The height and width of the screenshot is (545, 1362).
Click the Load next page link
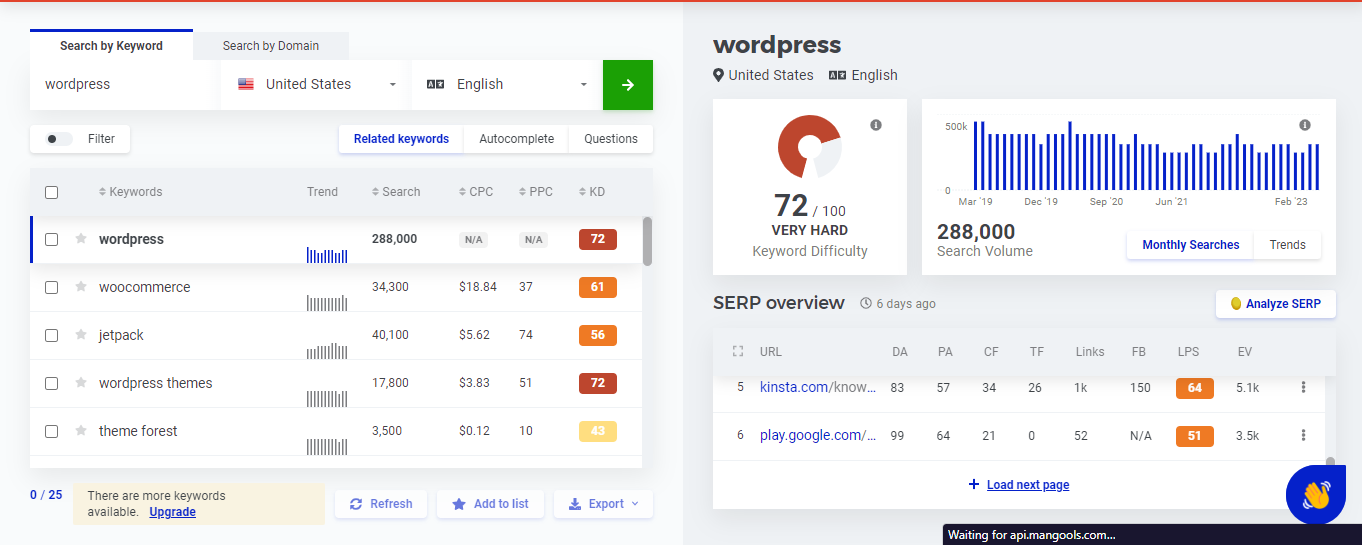tap(1027, 485)
